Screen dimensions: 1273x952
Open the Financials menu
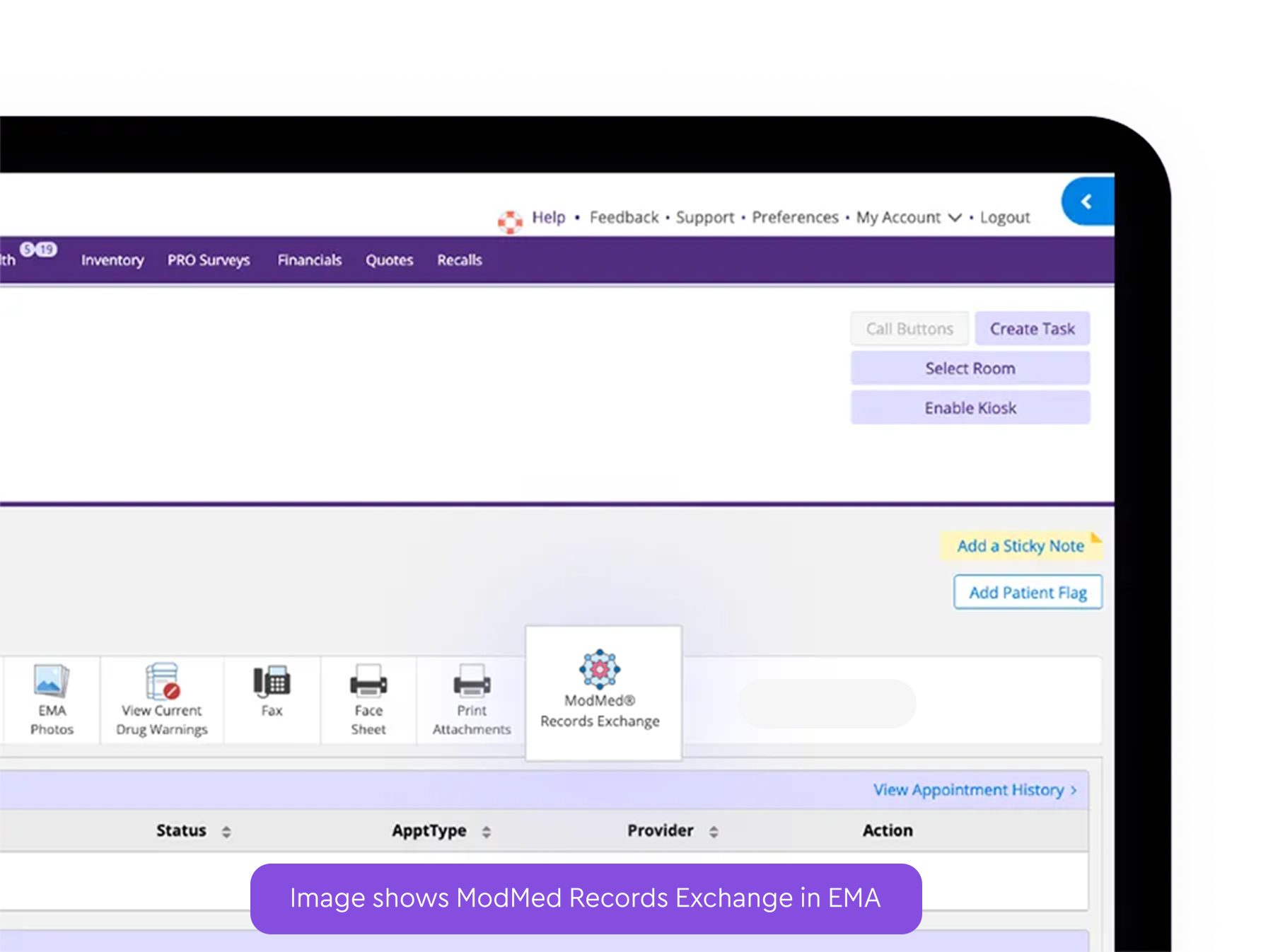[309, 260]
